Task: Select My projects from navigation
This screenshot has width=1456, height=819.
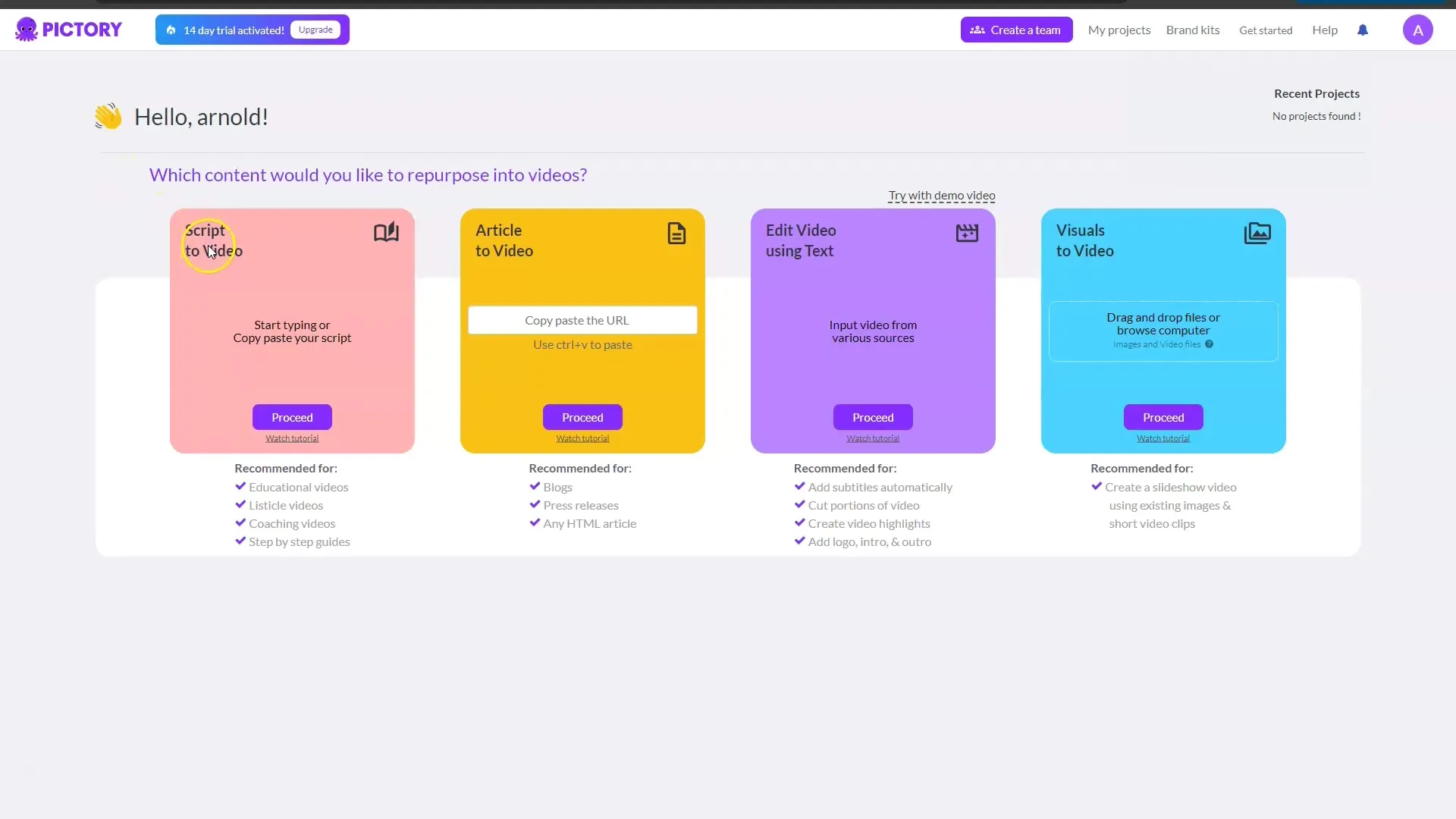Action: (x=1119, y=29)
